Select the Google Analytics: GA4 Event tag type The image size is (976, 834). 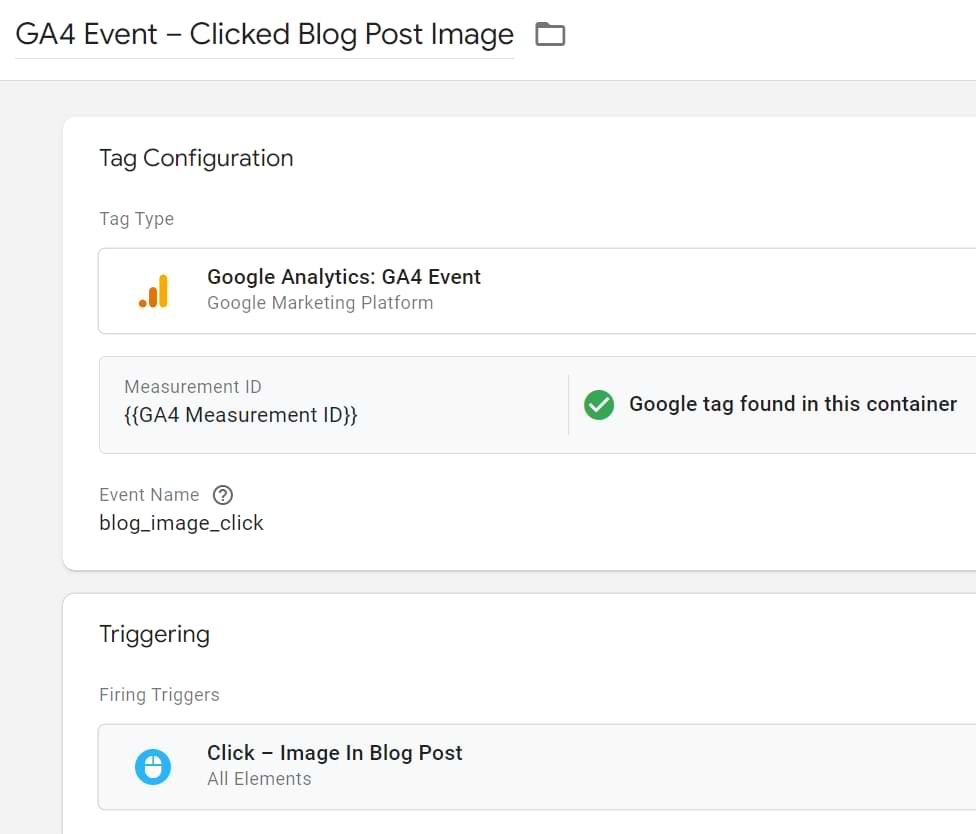point(344,277)
